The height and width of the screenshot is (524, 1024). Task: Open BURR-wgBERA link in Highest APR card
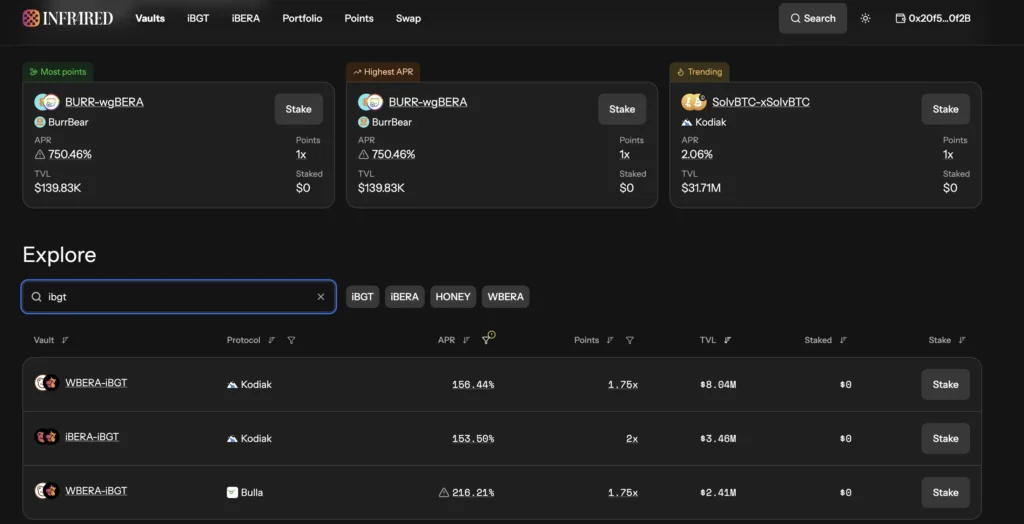[428, 102]
